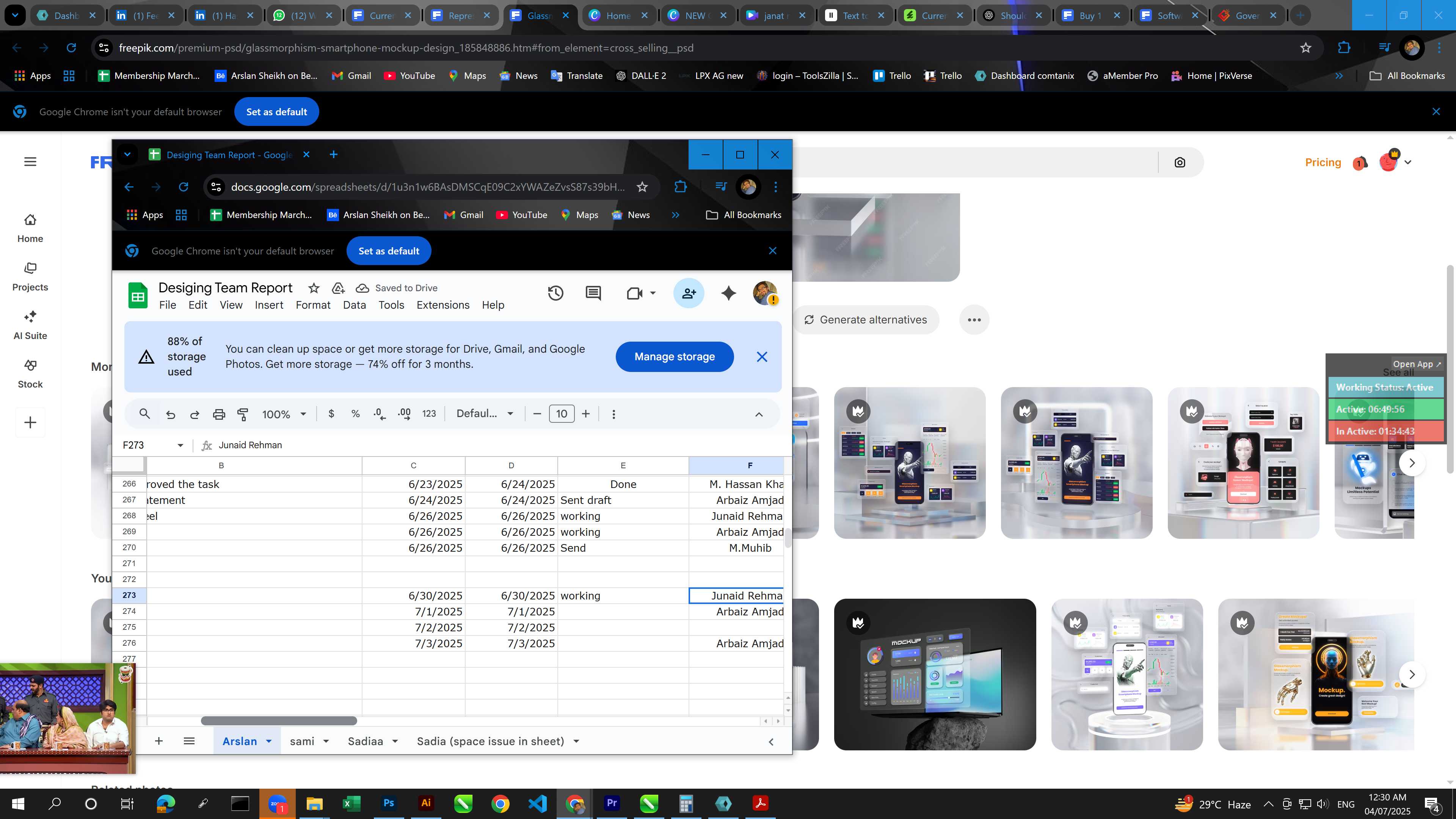Open the File menu in Sheets

tap(167, 305)
